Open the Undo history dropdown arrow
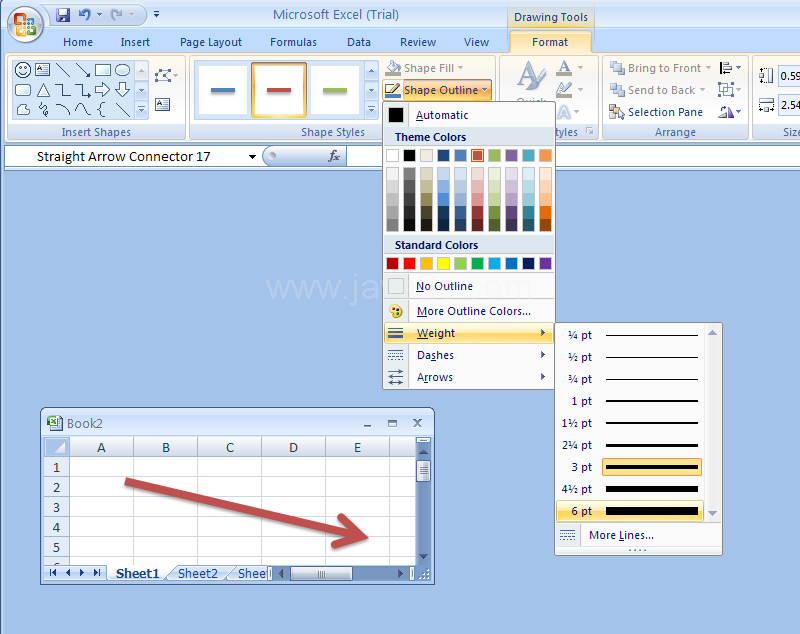 point(99,15)
